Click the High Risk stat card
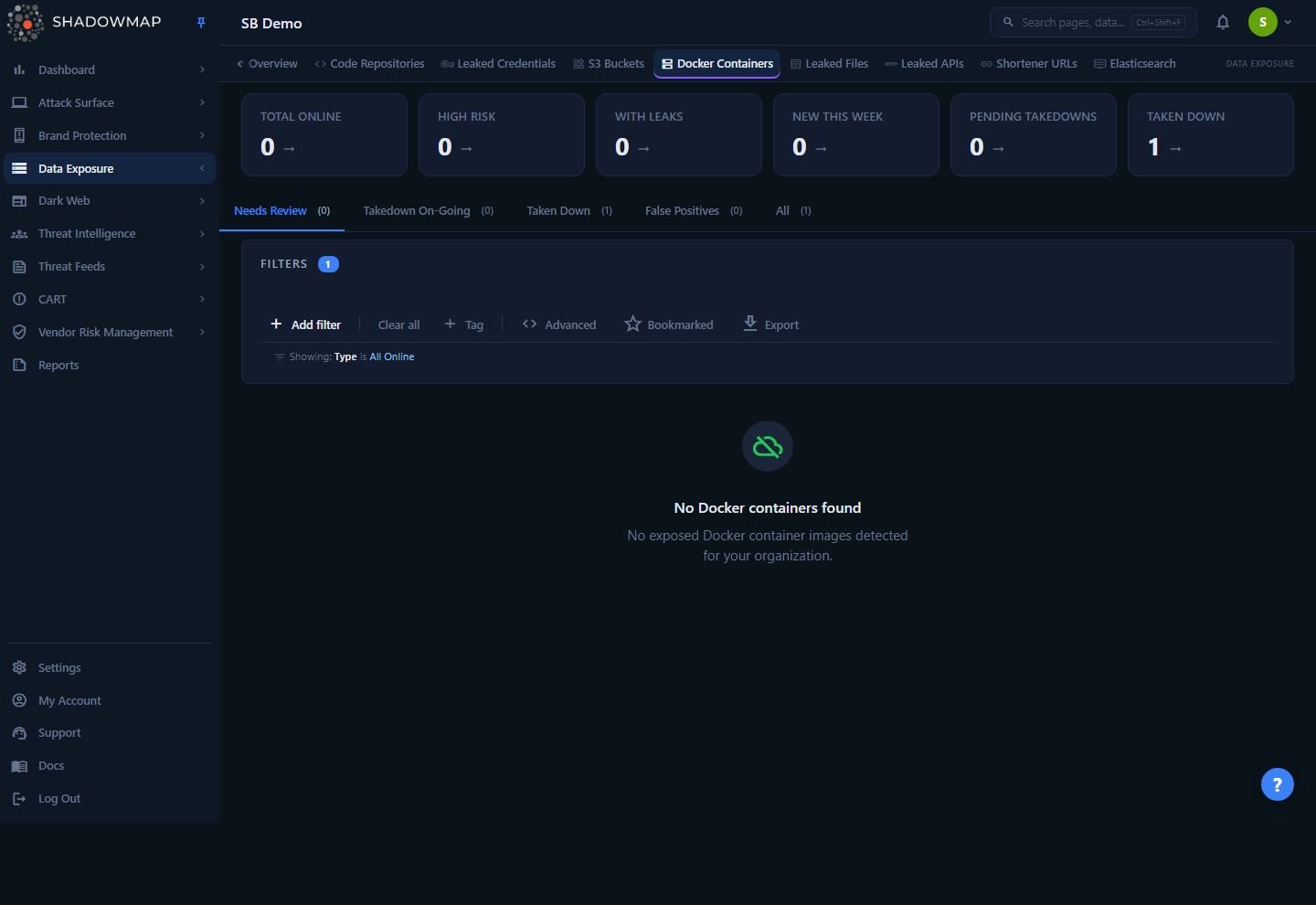This screenshot has width=1316, height=905. point(502,134)
